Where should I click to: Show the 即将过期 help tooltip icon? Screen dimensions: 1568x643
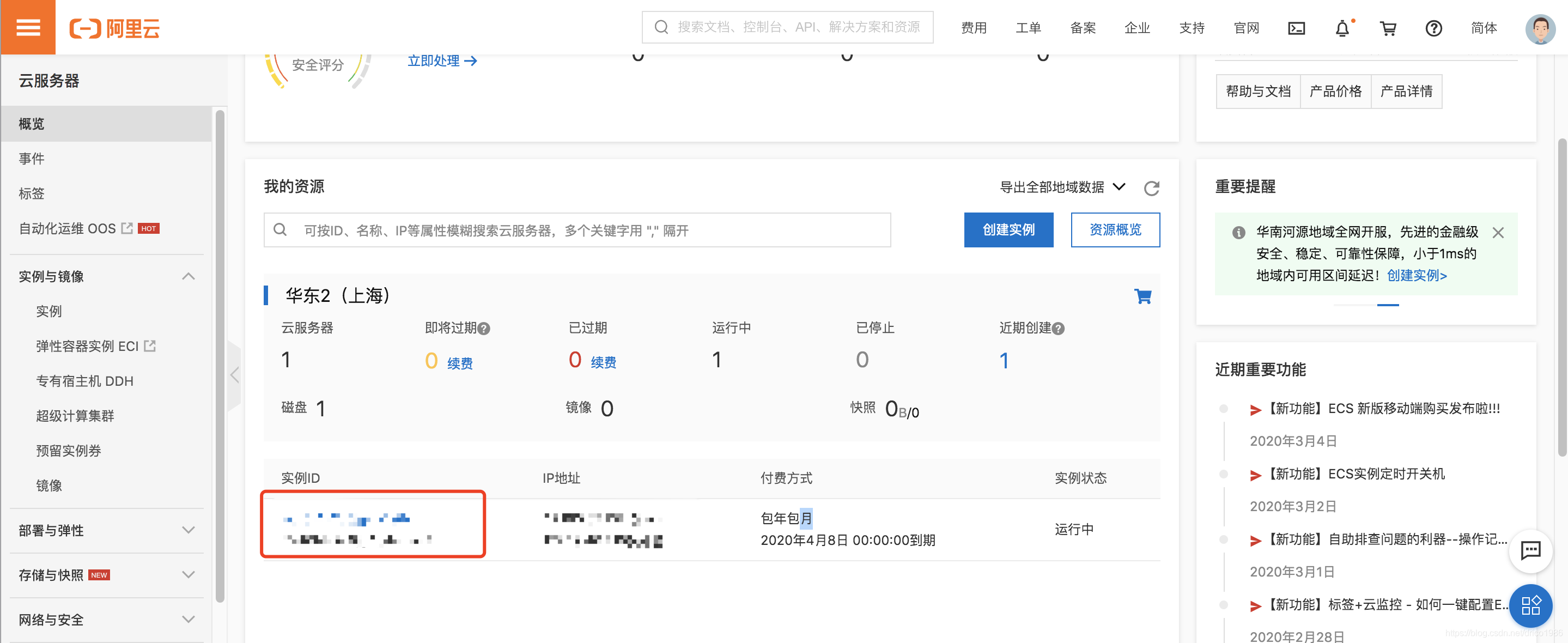[x=484, y=329]
